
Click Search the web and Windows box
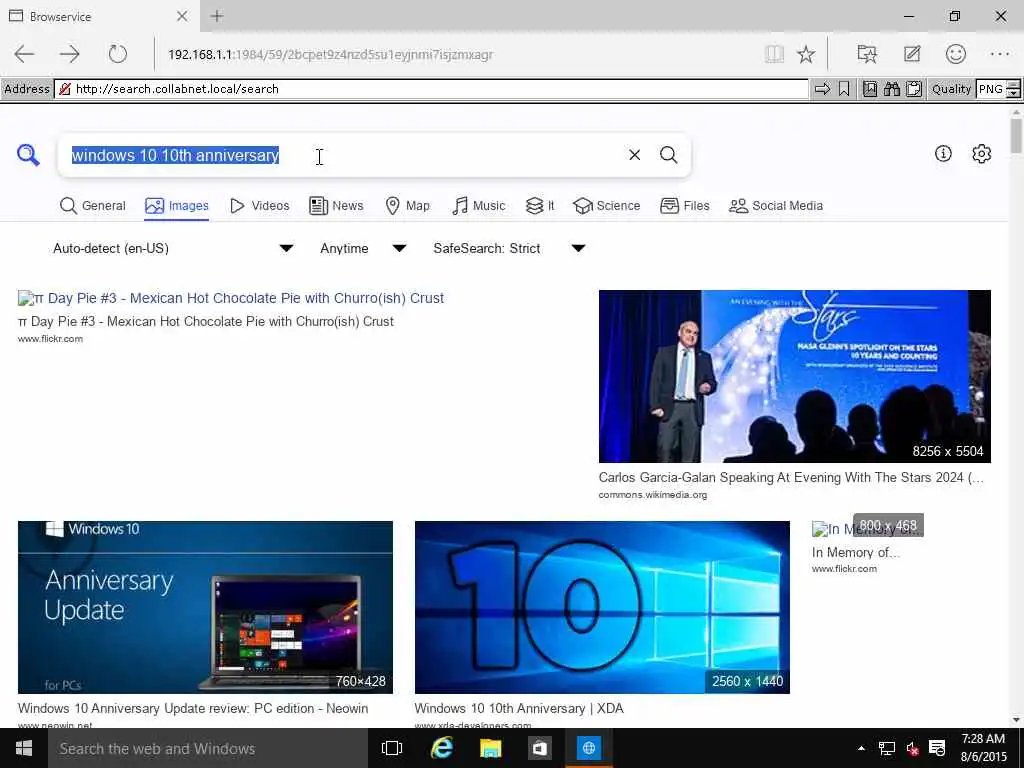[208, 748]
